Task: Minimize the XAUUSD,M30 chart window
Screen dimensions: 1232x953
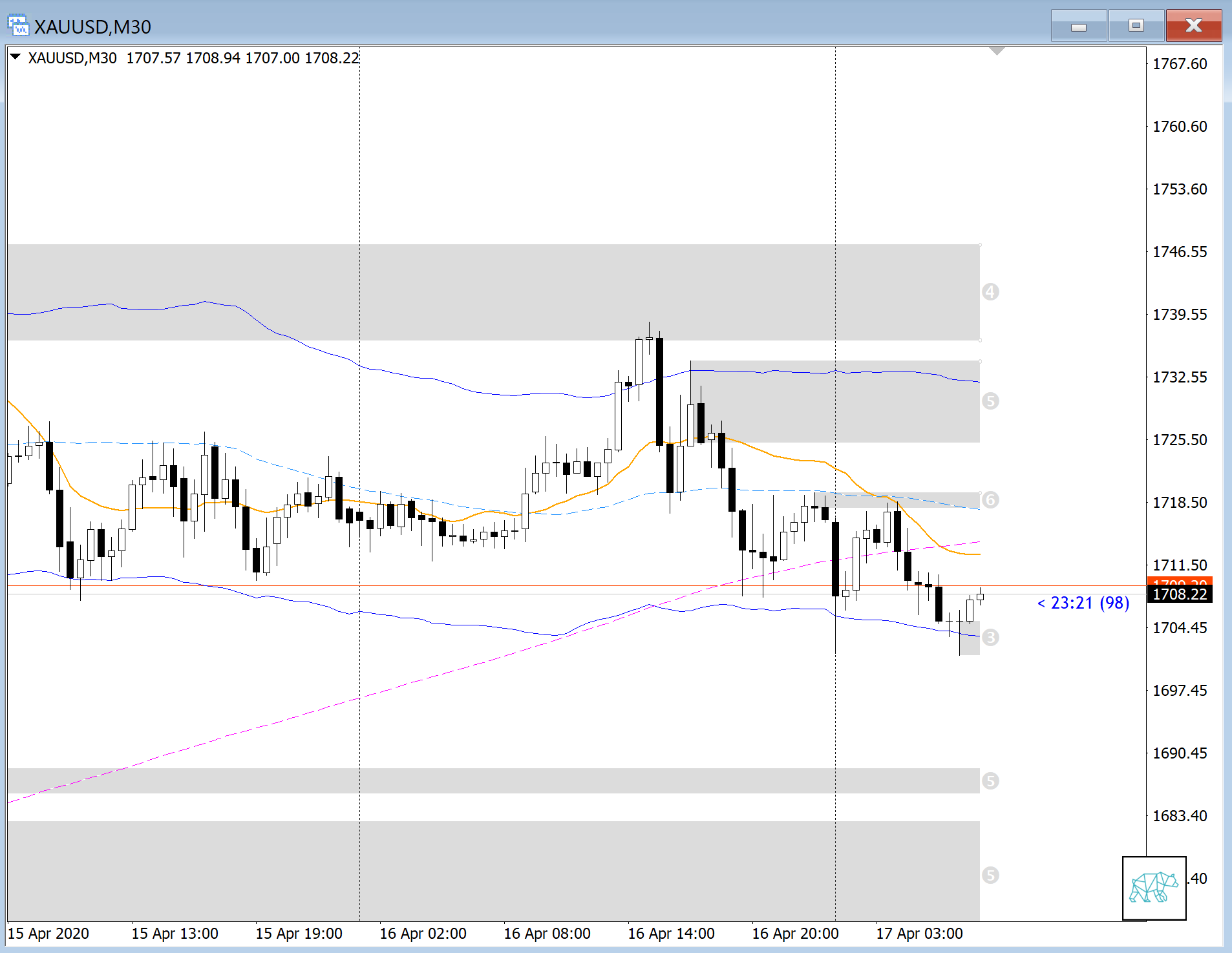Action: click(x=1078, y=26)
